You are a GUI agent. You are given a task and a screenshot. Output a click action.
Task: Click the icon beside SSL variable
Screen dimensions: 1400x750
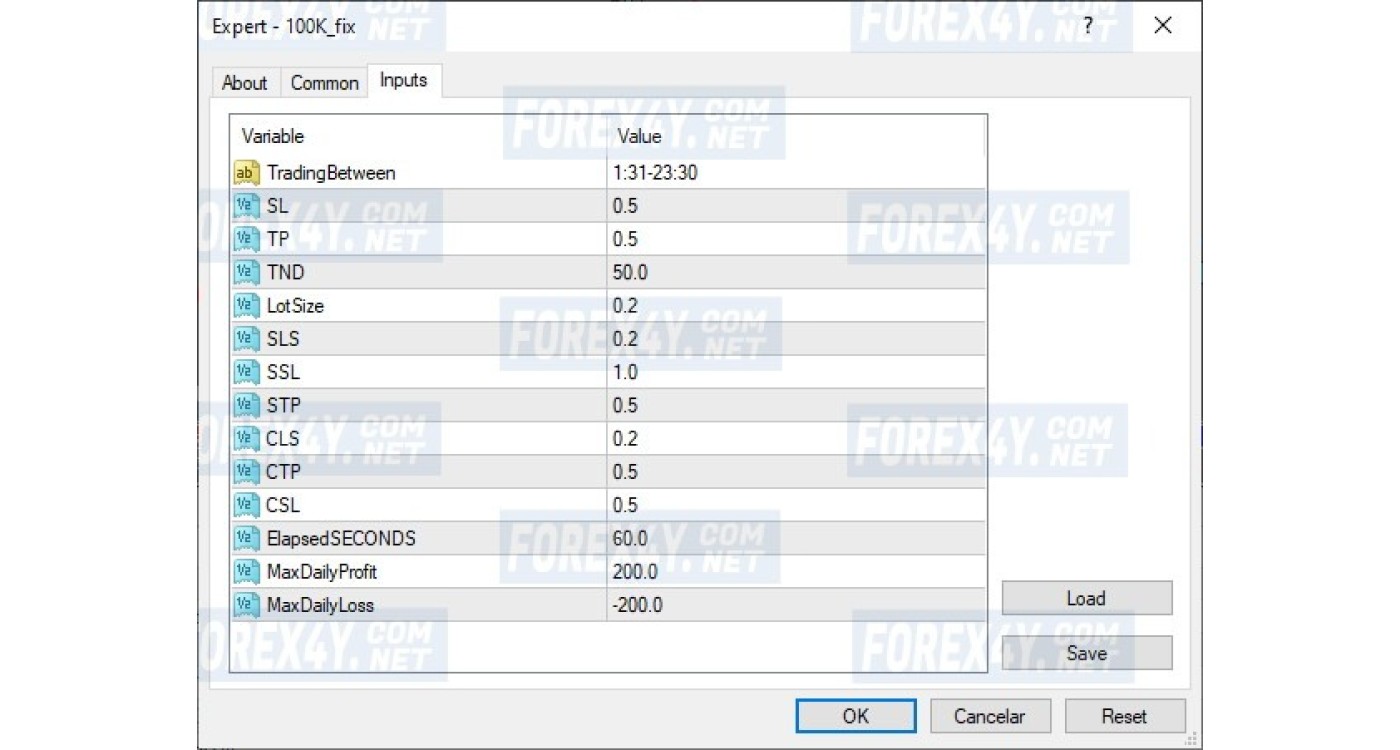(x=246, y=372)
